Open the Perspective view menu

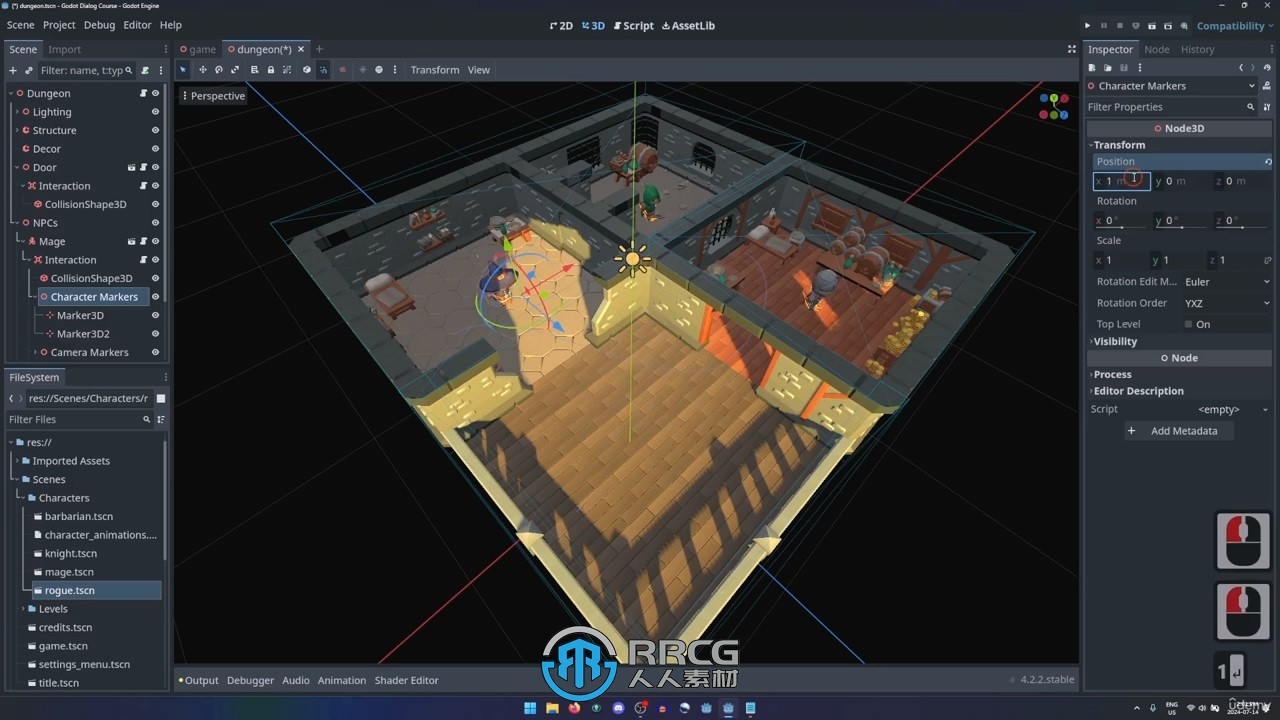coord(212,96)
